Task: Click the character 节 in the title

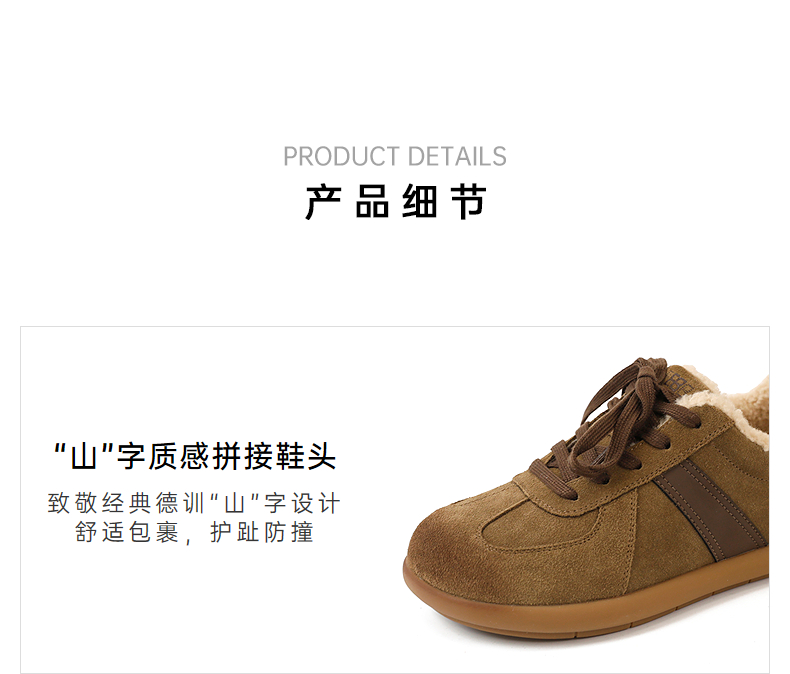Action: pos(469,202)
